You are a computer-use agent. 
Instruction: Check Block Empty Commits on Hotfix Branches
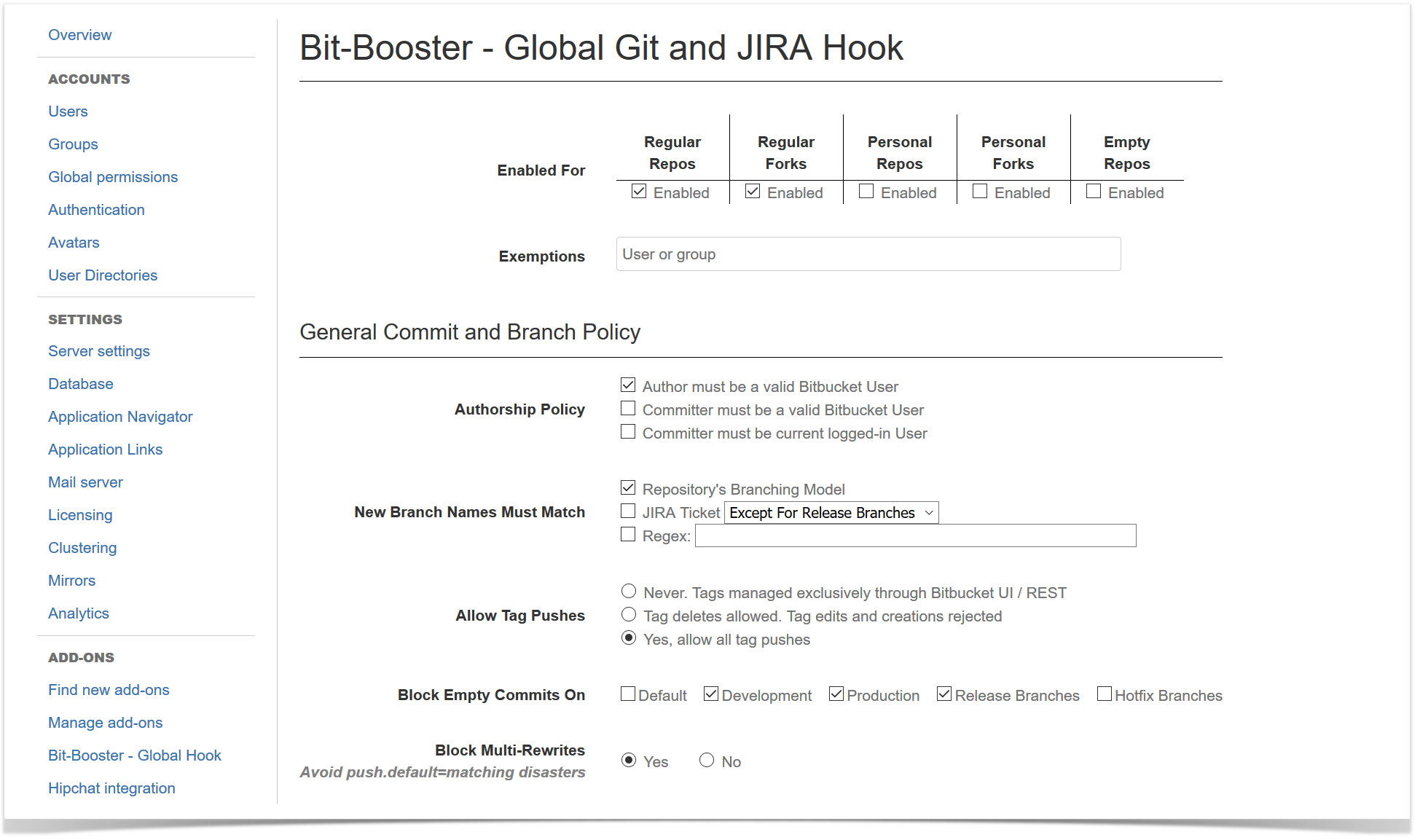(x=1105, y=694)
